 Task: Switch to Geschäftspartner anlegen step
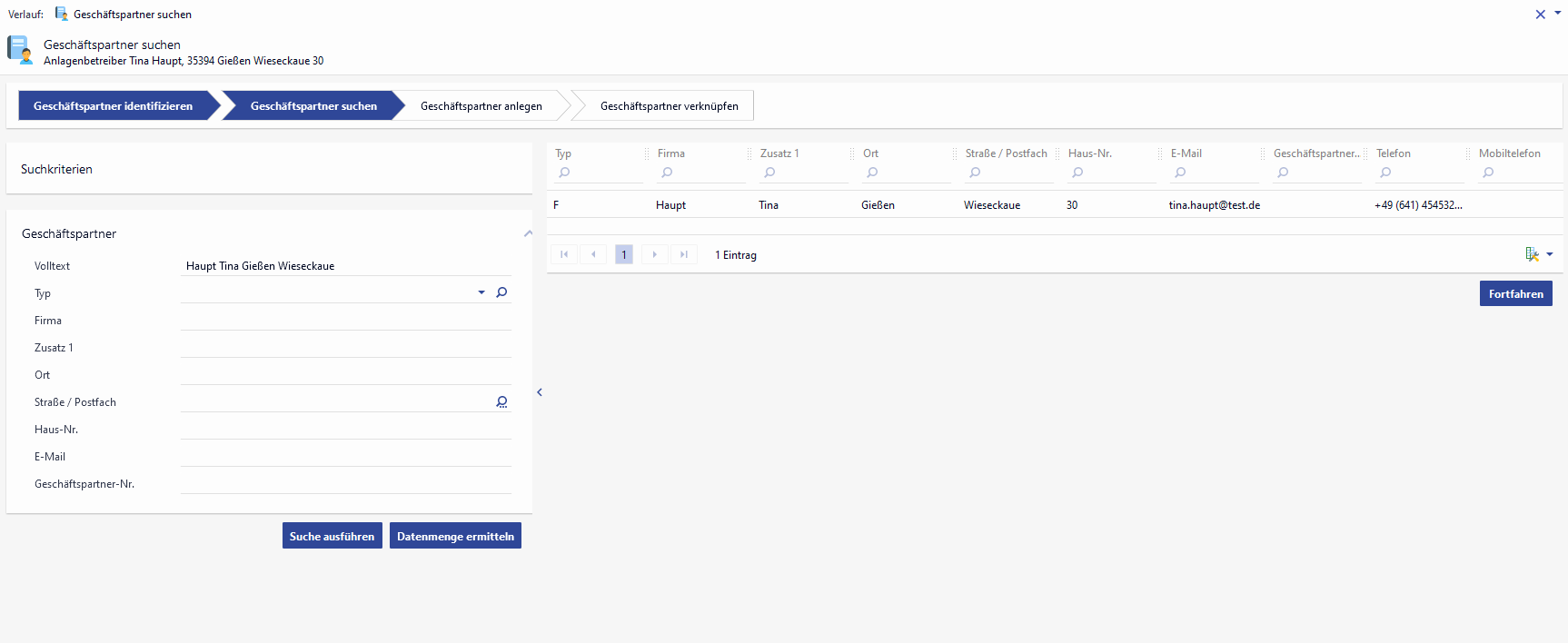pos(481,106)
